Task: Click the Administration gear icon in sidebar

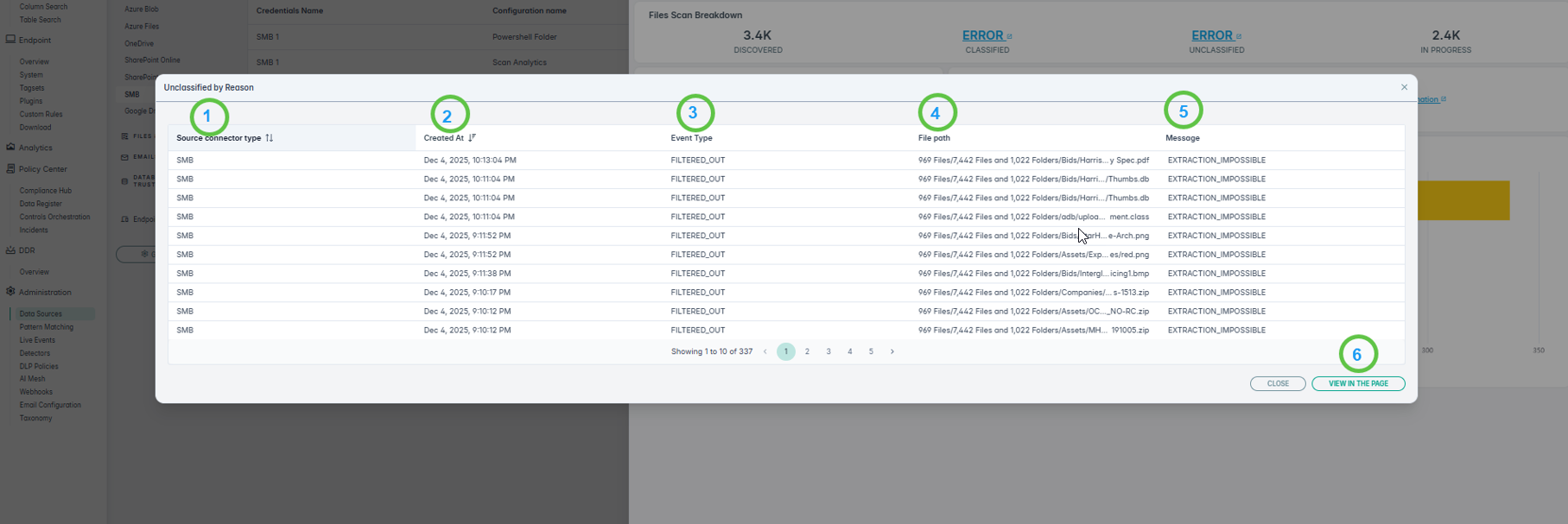Action: coord(10,292)
